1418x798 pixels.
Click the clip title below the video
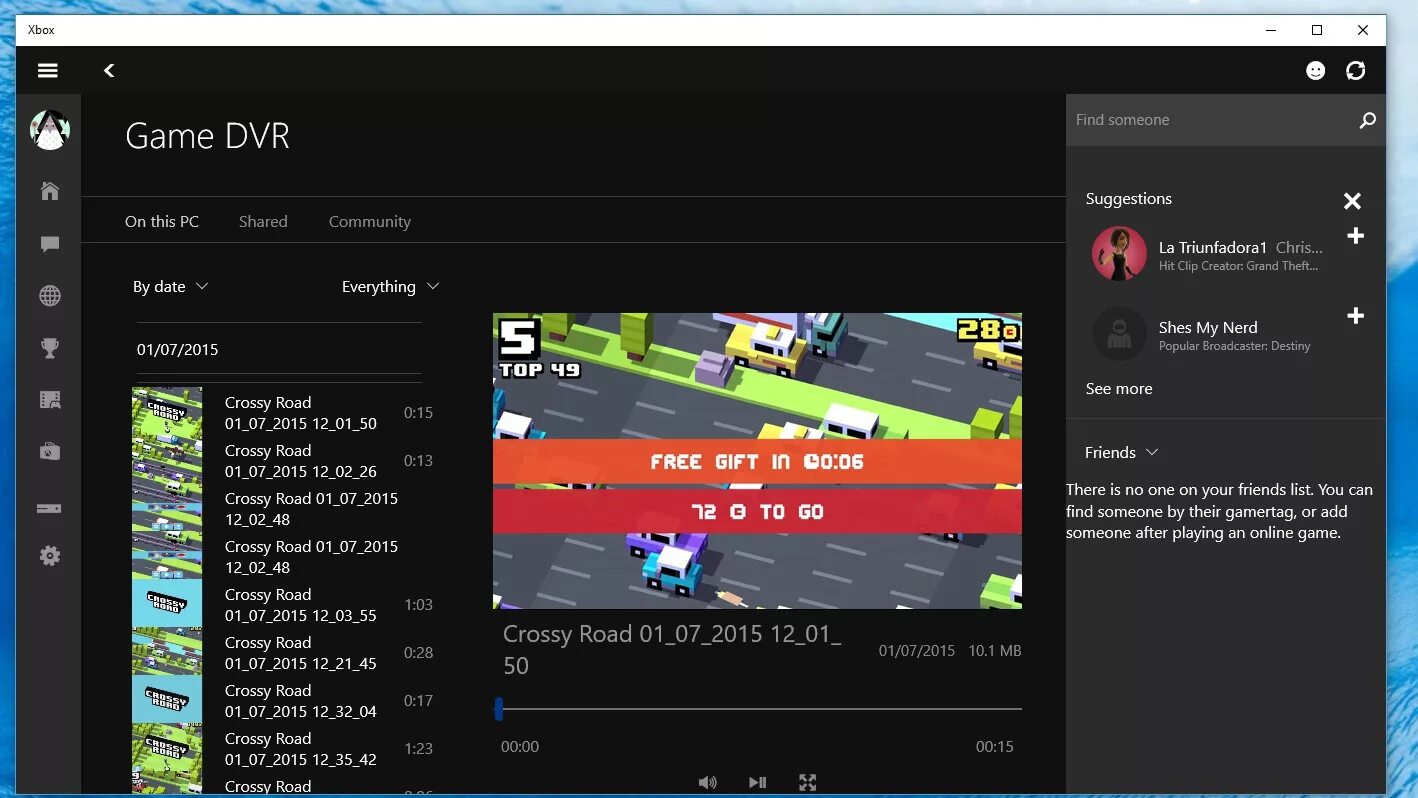click(672, 650)
